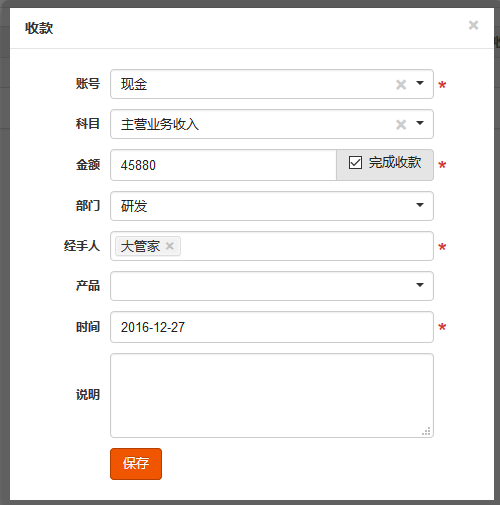Image resolution: width=500 pixels, height=505 pixels.
Task: Focus the 金额 field containing 45880
Action: point(223,165)
